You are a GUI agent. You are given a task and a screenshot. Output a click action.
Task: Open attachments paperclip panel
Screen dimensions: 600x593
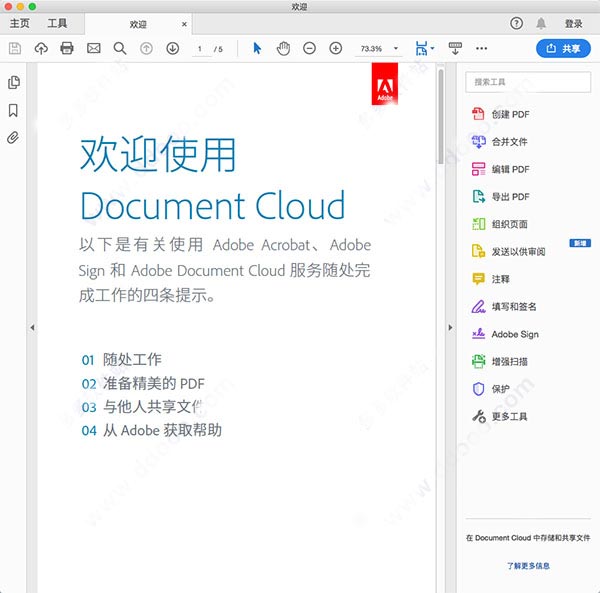pyautogui.click(x=13, y=138)
